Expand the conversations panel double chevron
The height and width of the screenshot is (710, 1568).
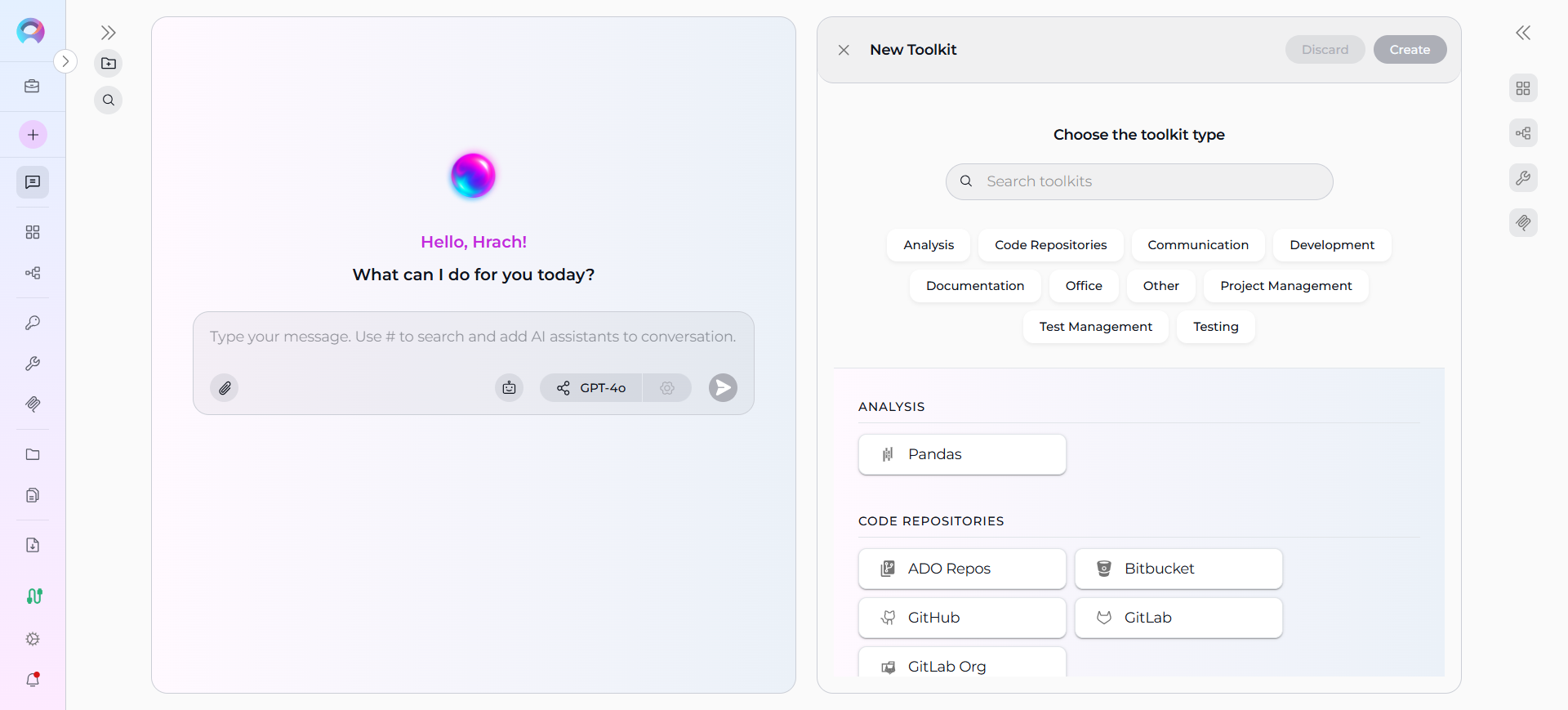[x=109, y=33]
